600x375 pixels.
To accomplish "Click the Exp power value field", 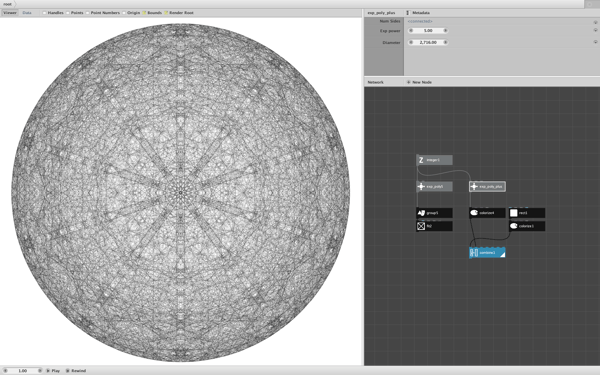I will coord(428,31).
